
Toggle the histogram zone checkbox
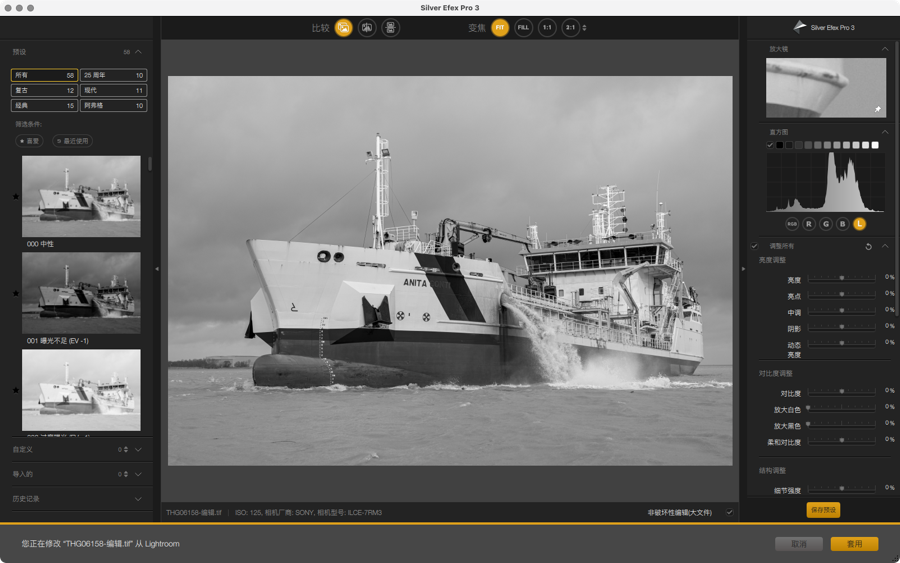[770, 145]
